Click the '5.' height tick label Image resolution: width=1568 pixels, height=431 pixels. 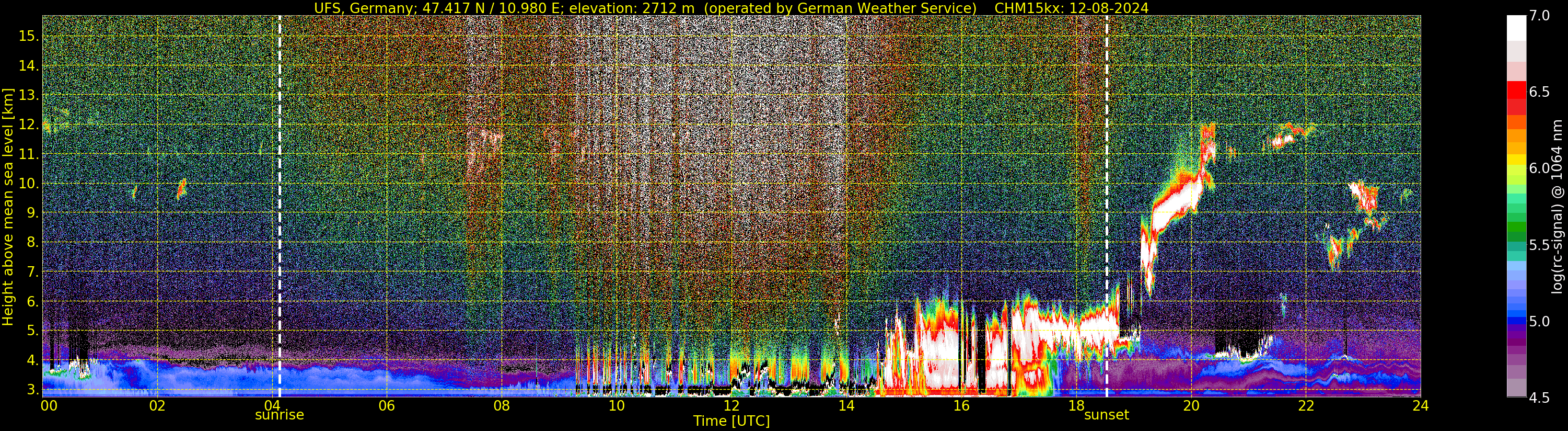tap(32, 331)
